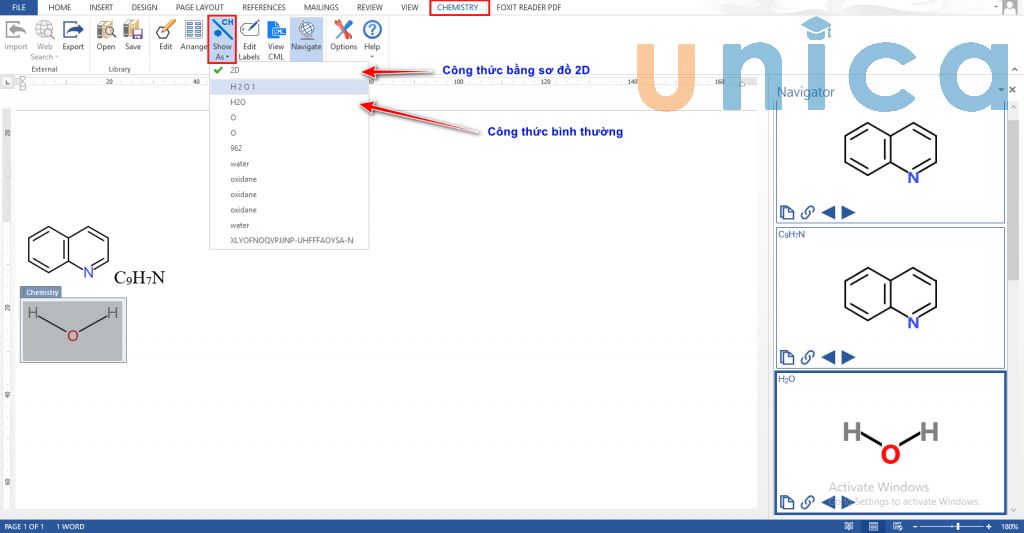Click '1 WORD' count in status bar

70,526
